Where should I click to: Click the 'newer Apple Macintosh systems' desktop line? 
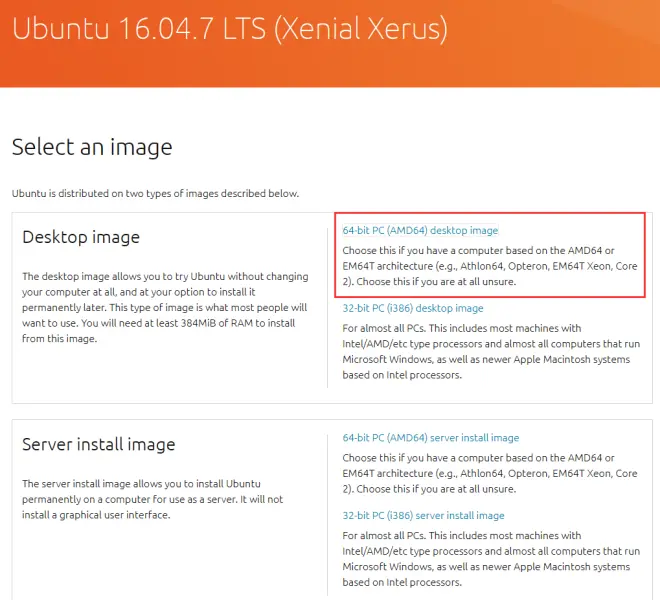486,359
